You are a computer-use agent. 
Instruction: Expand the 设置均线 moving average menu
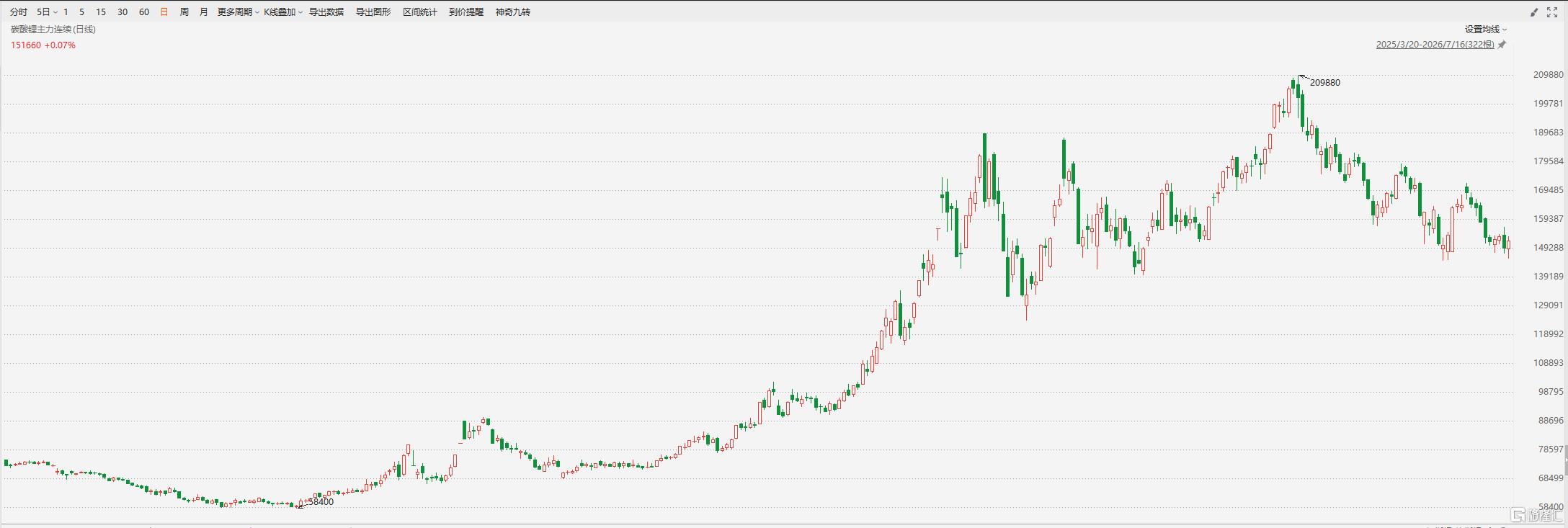1486,30
